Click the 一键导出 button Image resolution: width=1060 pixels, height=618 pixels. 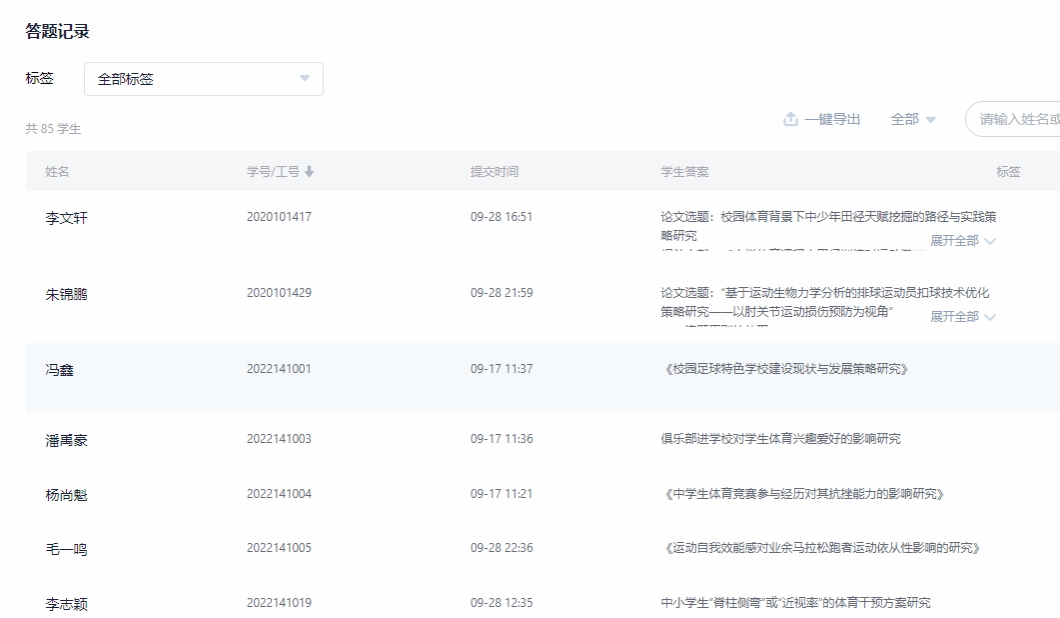(832, 119)
